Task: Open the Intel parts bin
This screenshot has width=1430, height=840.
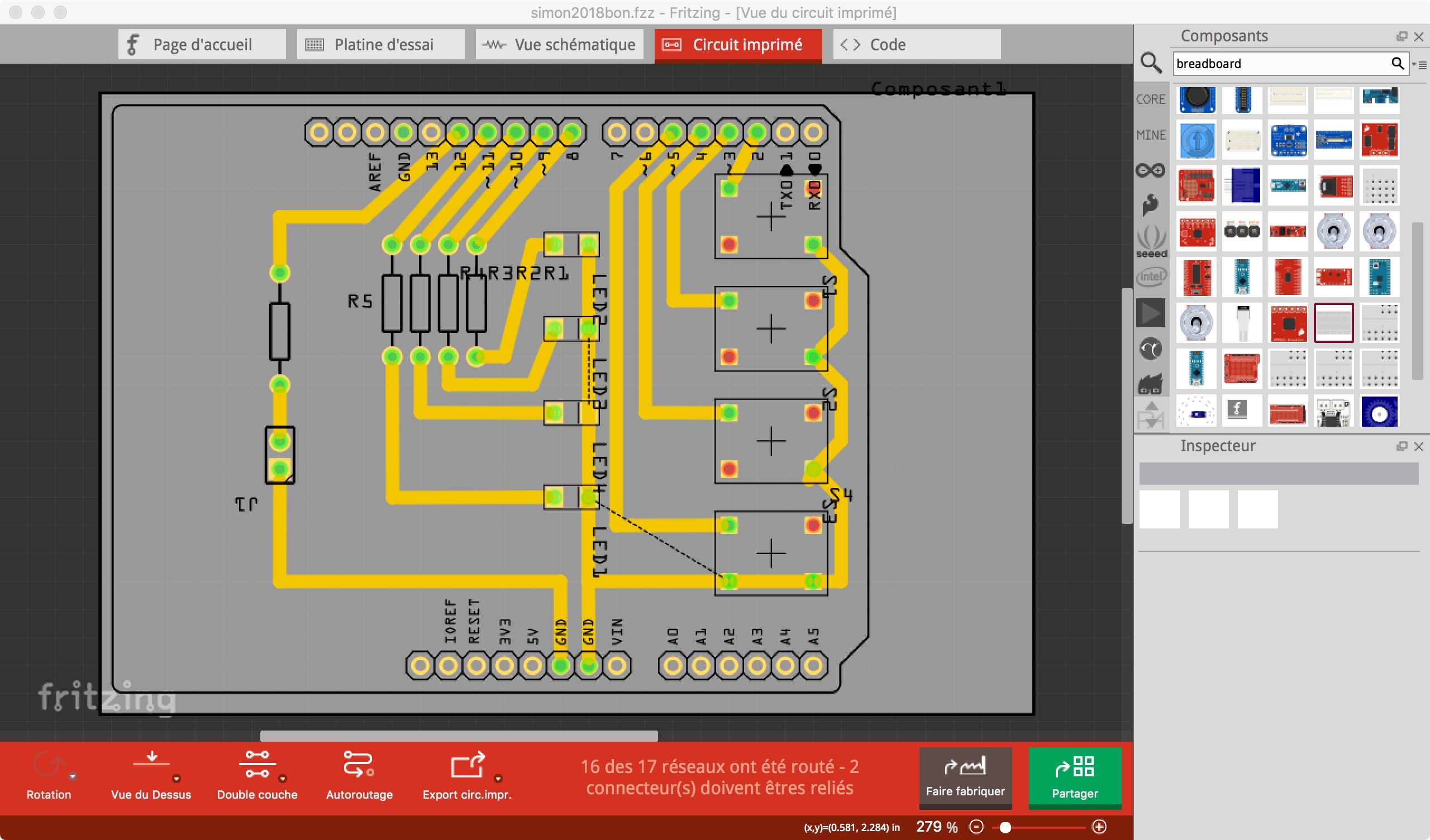Action: point(1151,277)
